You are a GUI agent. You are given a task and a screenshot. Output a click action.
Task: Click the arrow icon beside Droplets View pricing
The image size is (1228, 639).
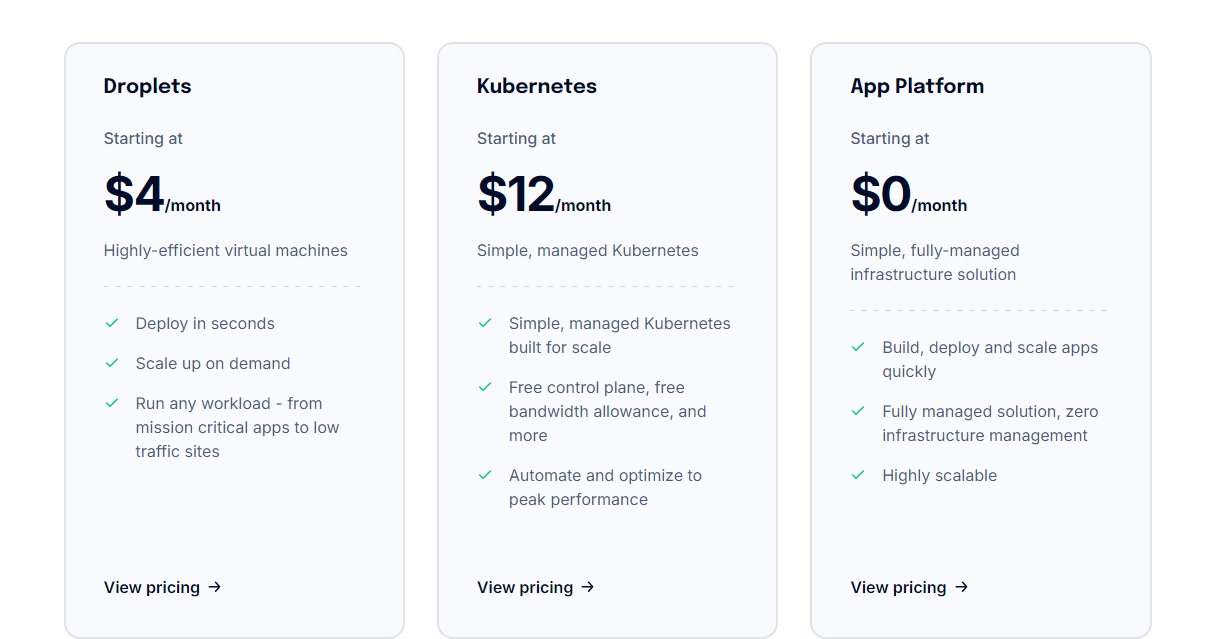pos(214,587)
